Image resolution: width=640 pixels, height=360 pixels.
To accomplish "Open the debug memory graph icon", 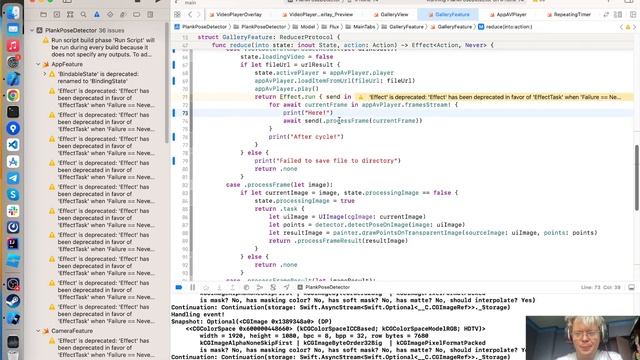I will [260, 287].
